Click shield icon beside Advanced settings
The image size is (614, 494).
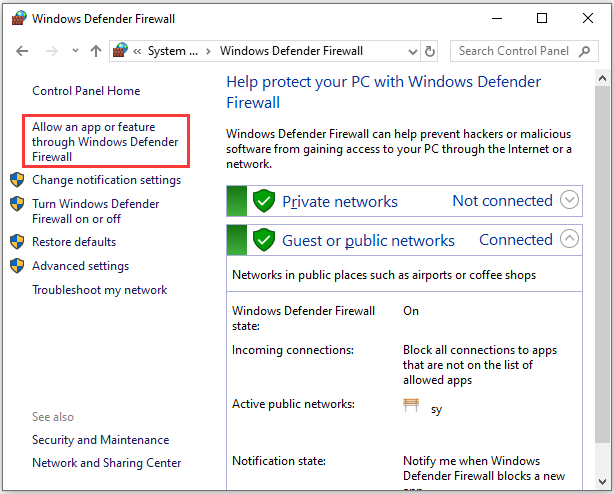(17, 266)
